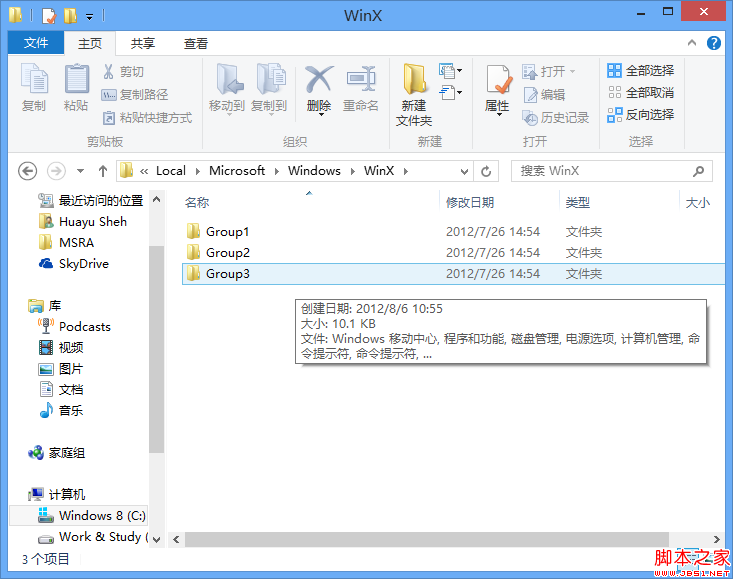Image resolution: width=733 pixels, height=579 pixels.
Task: Open the New item dropdown in ribbon
Action: click(x=451, y=71)
